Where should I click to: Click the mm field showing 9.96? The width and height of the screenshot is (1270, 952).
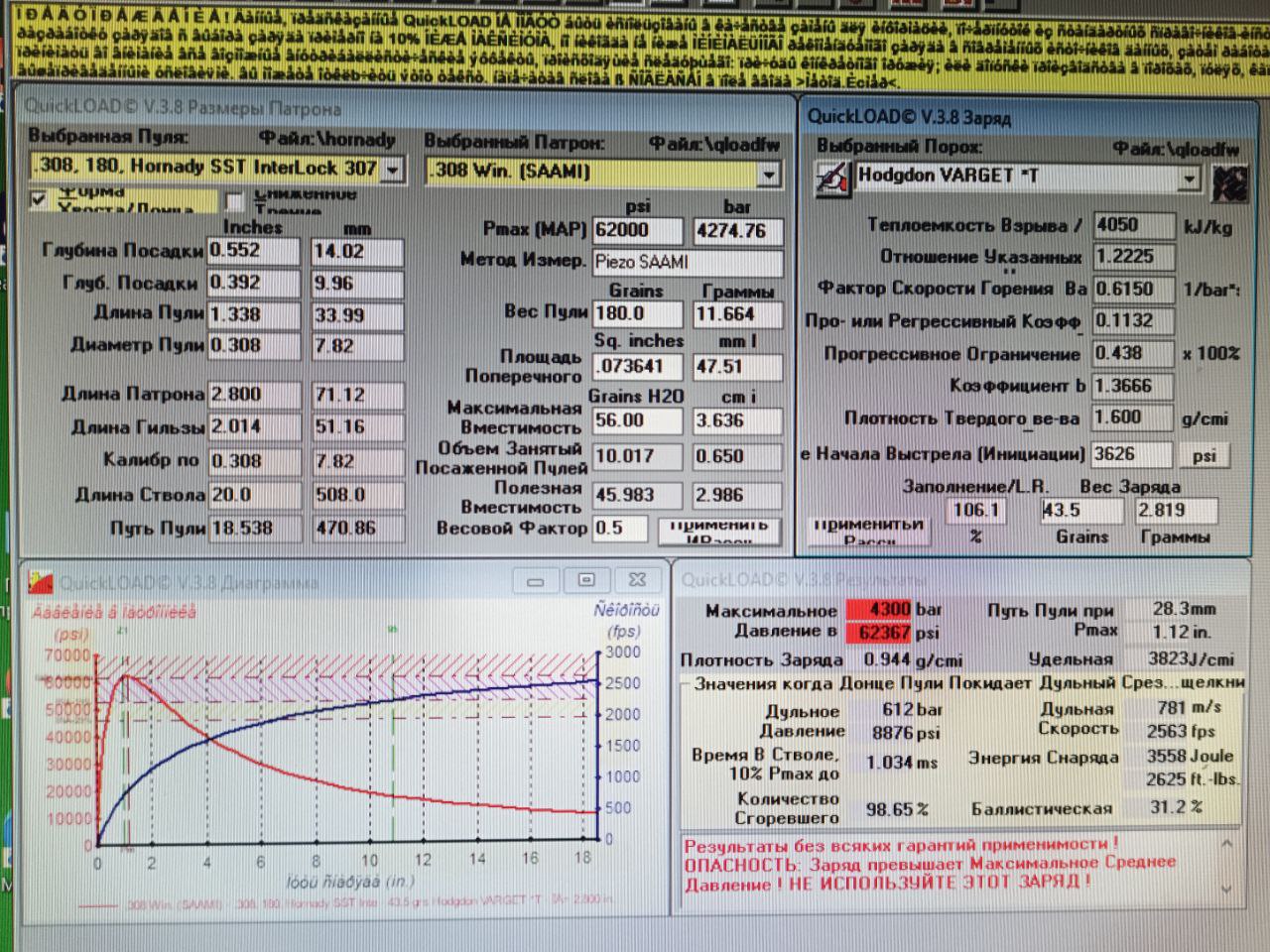click(357, 284)
